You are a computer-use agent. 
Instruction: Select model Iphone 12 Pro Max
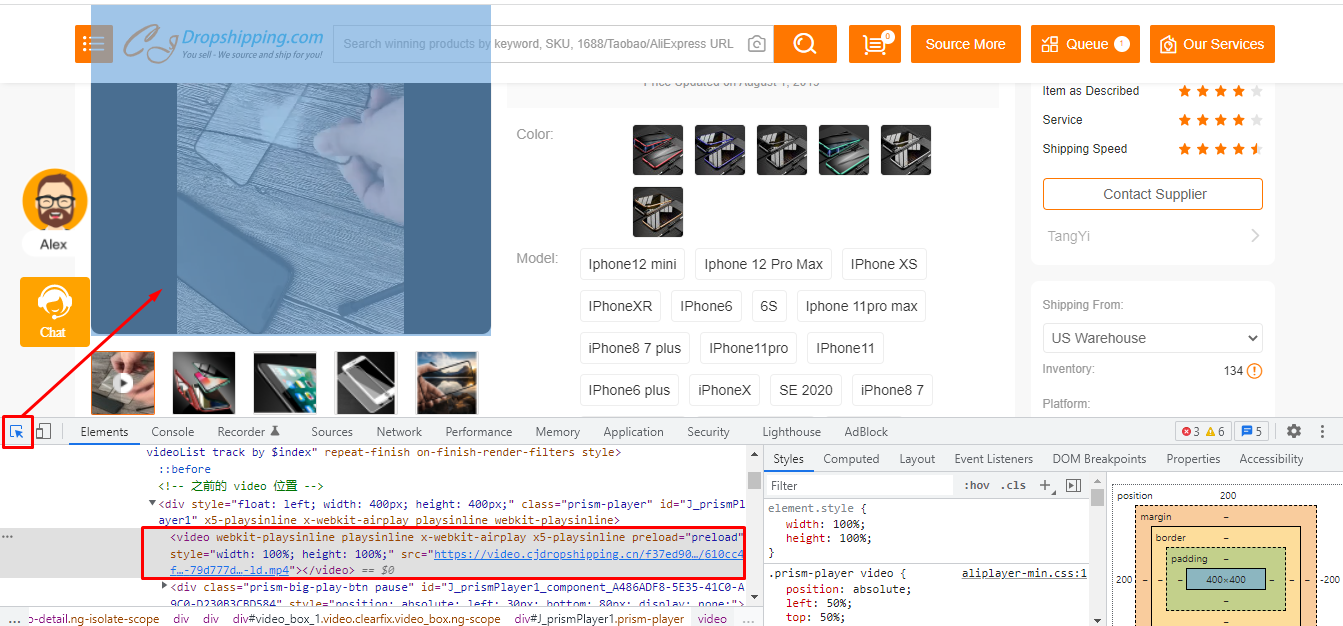point(763,264)
